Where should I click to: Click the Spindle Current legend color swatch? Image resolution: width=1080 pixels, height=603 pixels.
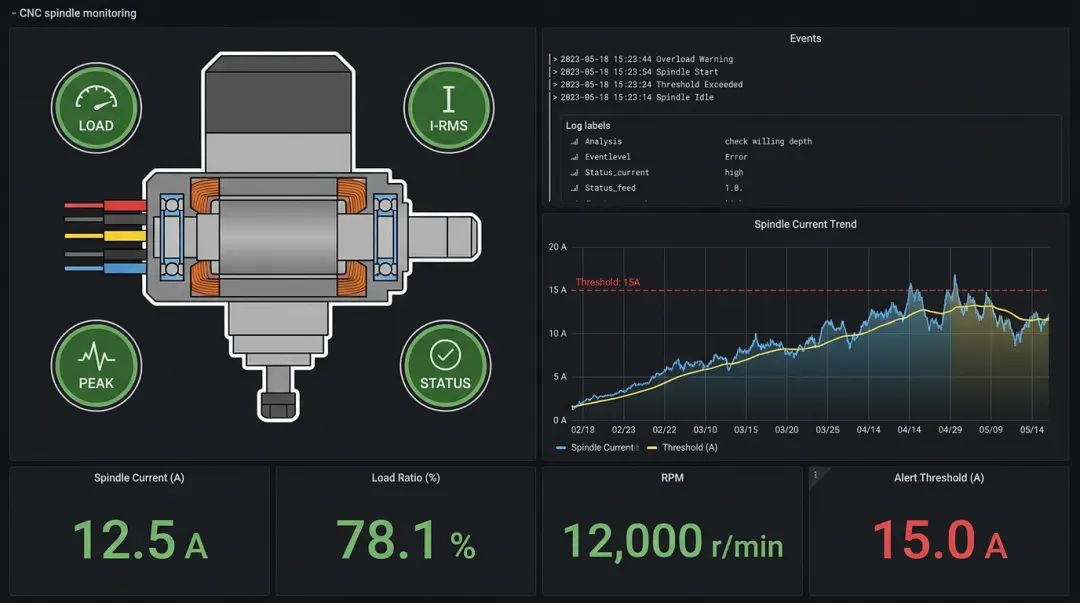coord(561,448)
